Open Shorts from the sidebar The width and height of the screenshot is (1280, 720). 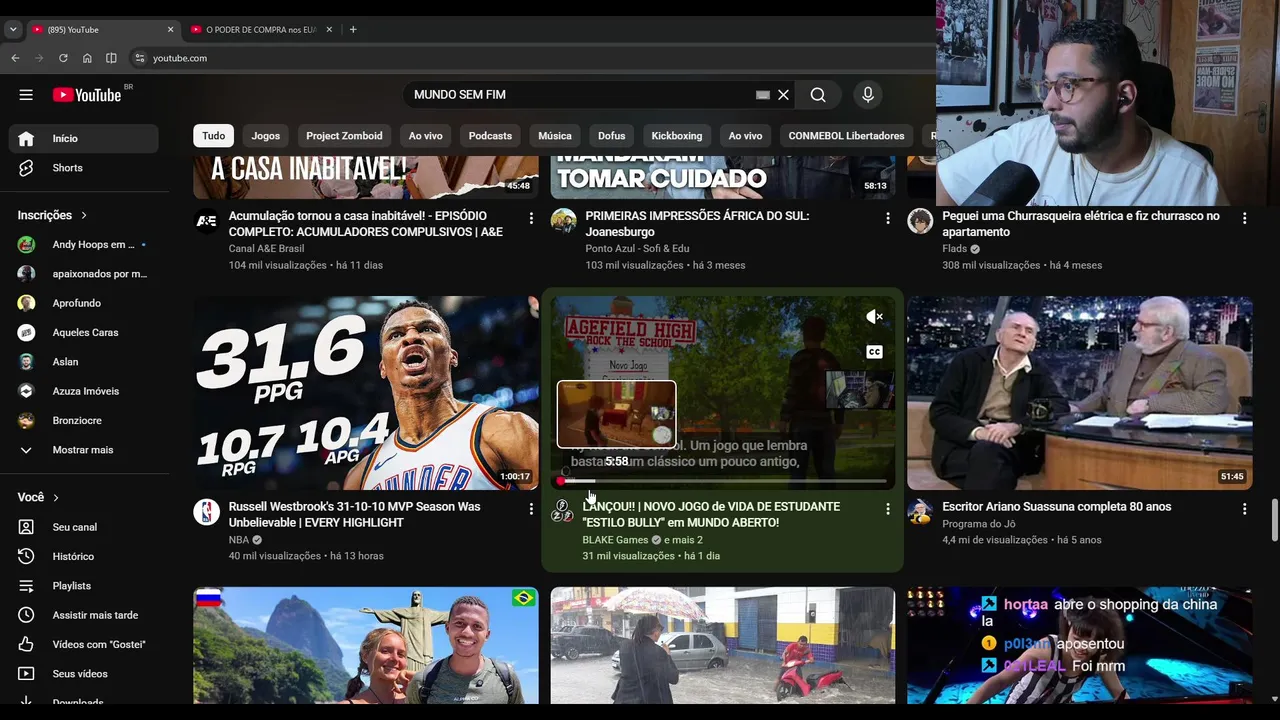click(83, 168)
